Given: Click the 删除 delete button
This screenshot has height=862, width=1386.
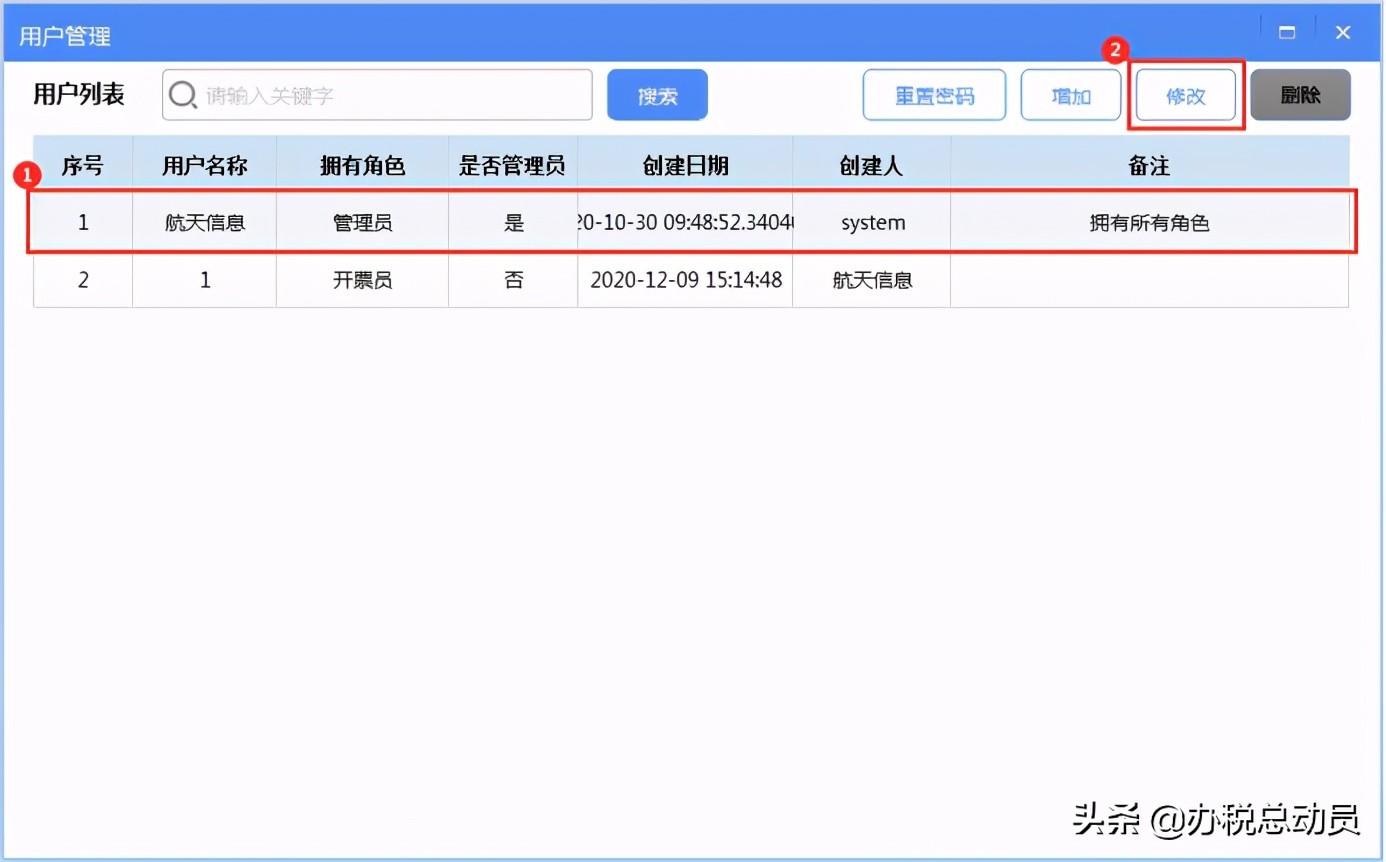Looking at the screenshot, I should (1300, 94).
